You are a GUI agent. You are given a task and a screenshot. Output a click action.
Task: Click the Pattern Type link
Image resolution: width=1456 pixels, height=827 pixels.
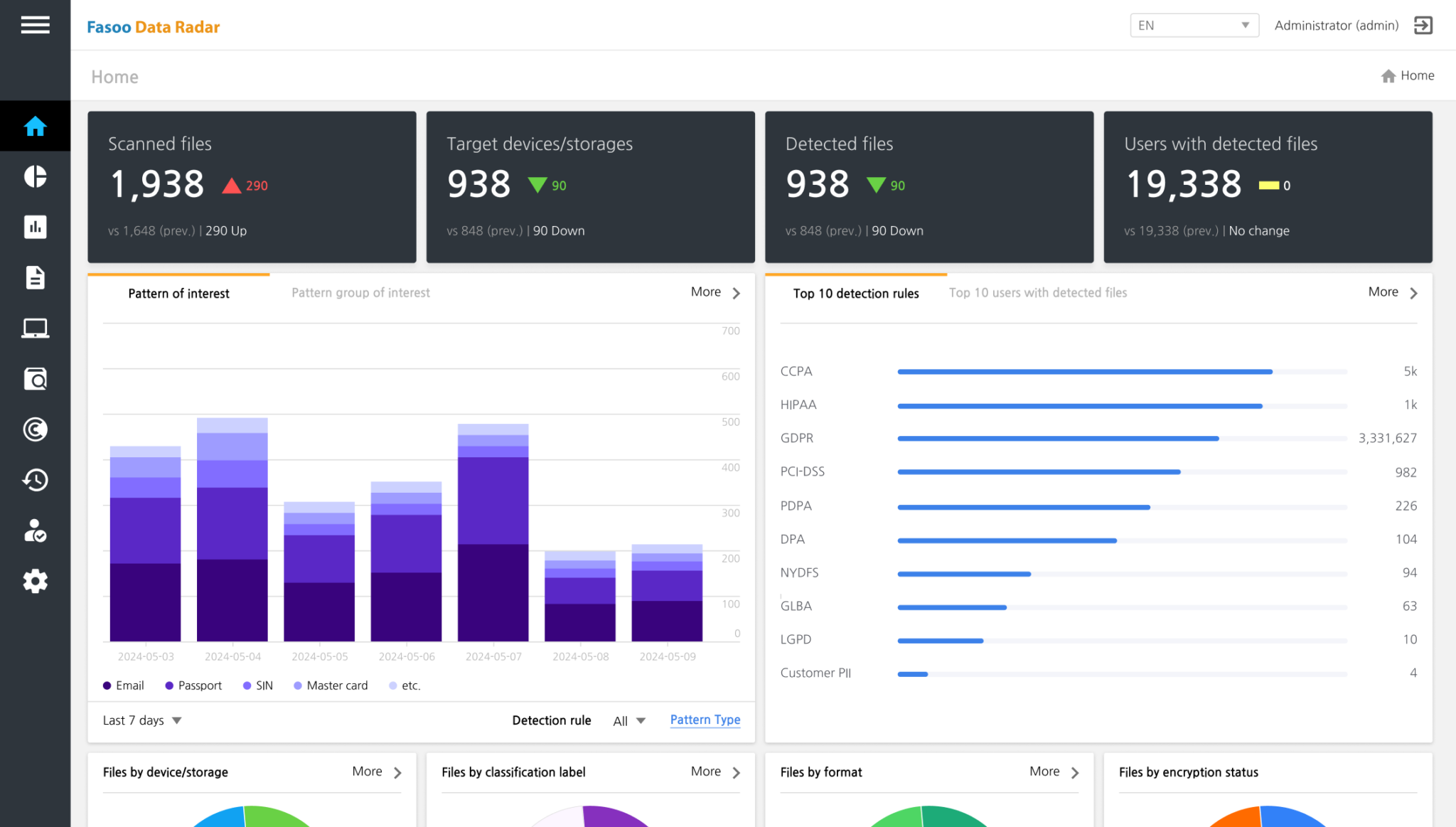pos(705,720)
